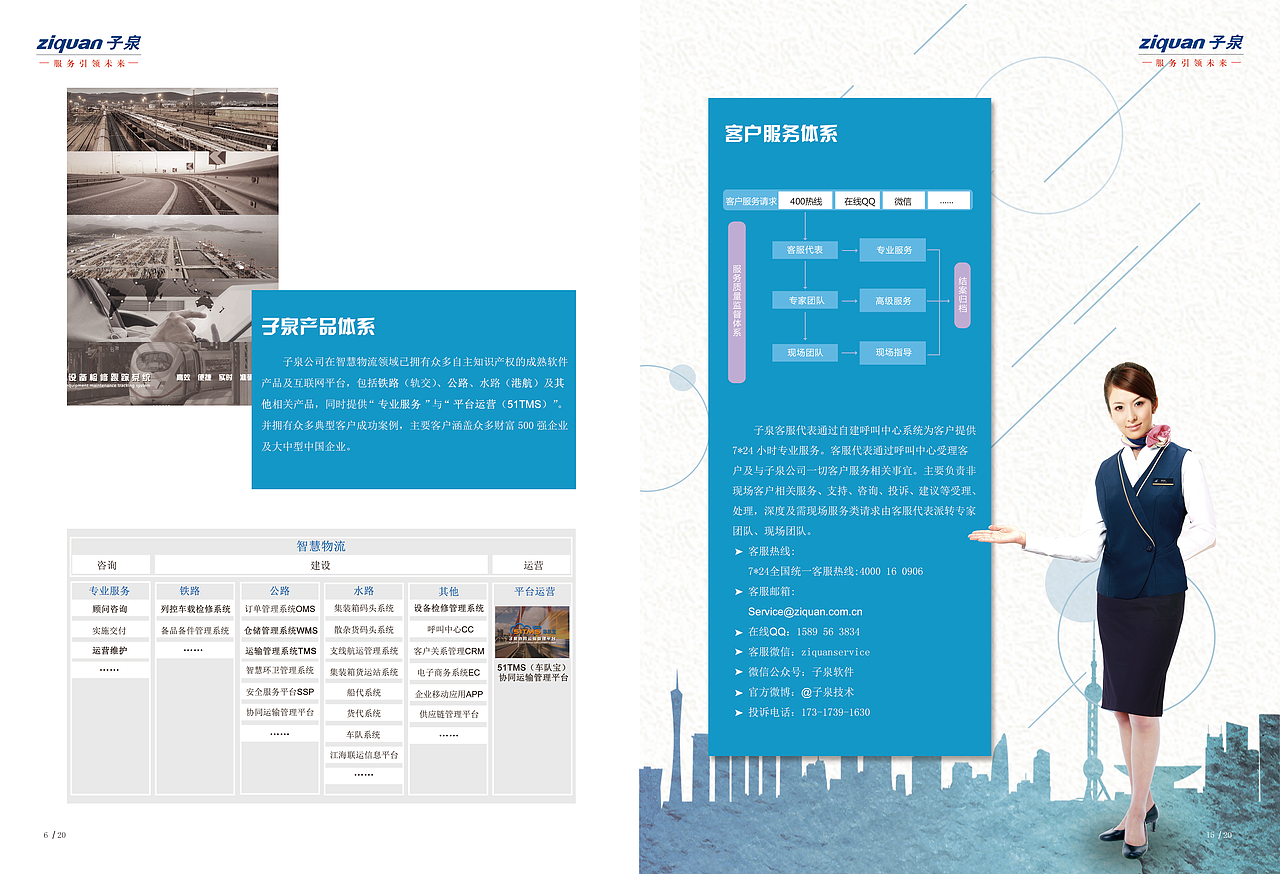Click the 智慧物流 table title

[x=321, y=546]
